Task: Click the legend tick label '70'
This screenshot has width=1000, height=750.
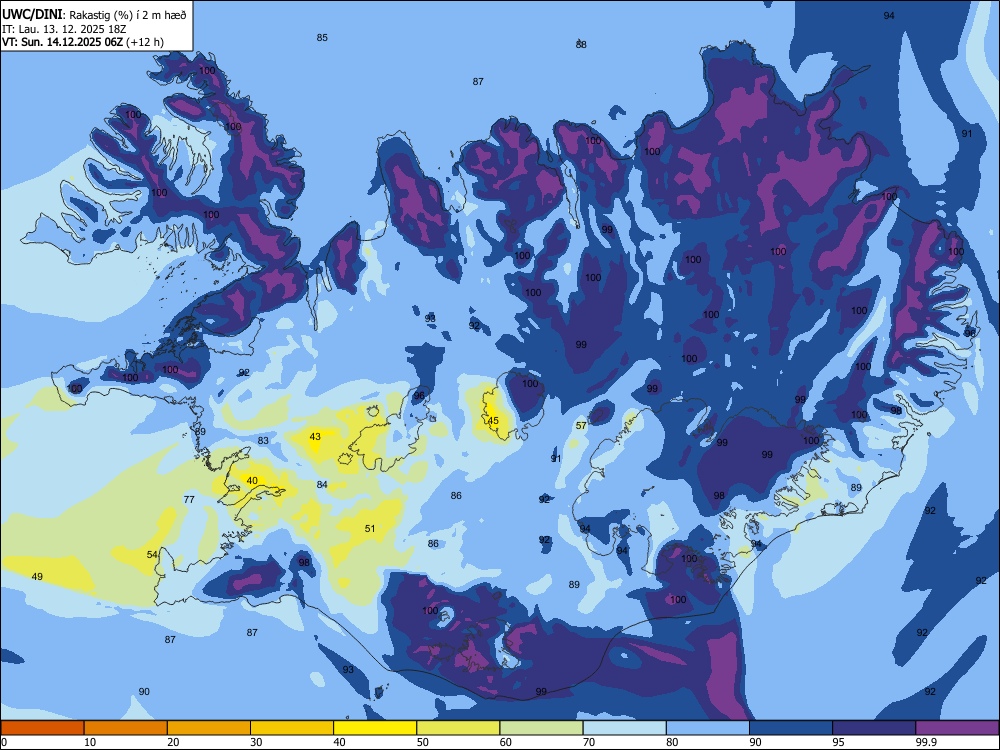Action: tap(589, 742)
